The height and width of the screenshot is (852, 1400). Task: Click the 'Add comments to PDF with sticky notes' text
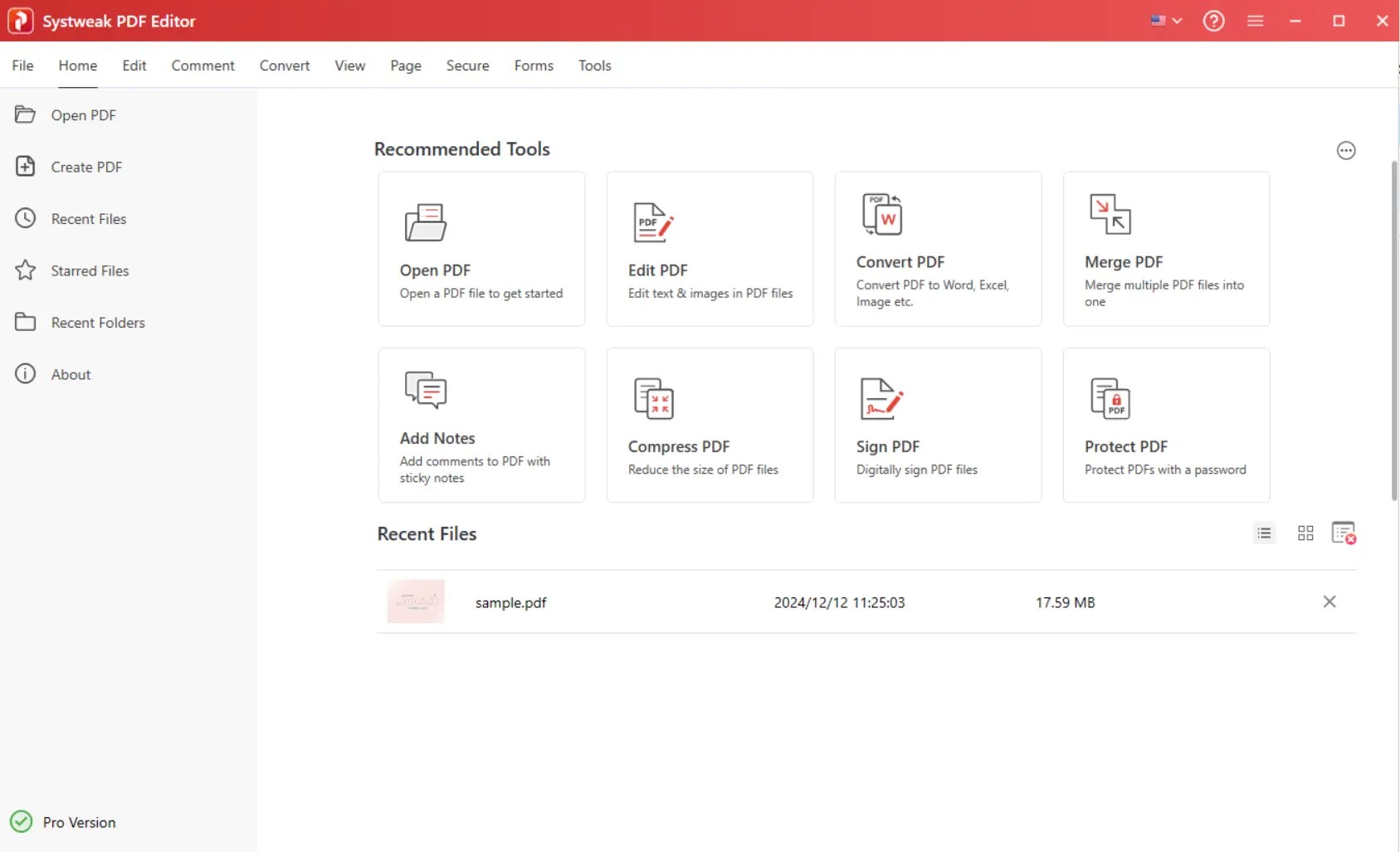click(475, 470)
